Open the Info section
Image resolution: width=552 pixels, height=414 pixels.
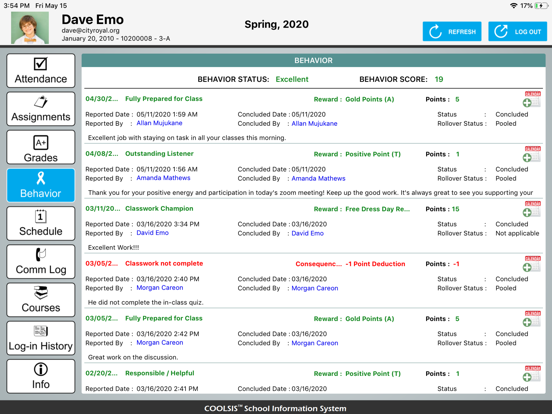pyautogui.click(x=41, y=376)
